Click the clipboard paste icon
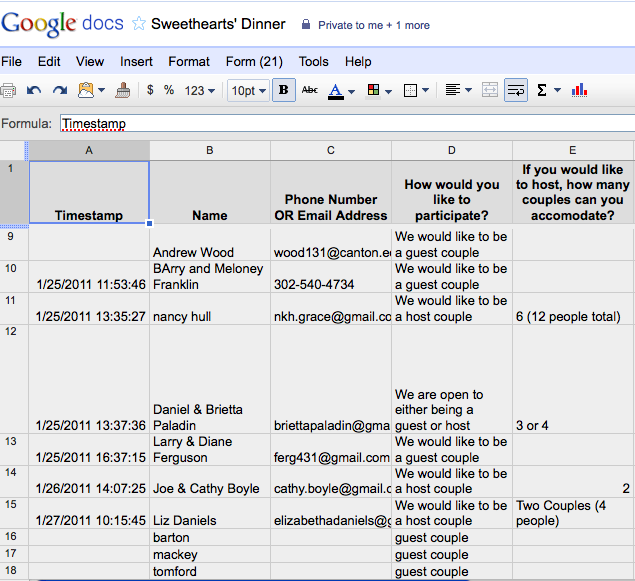The image size is (635, 581). (86, 90)
